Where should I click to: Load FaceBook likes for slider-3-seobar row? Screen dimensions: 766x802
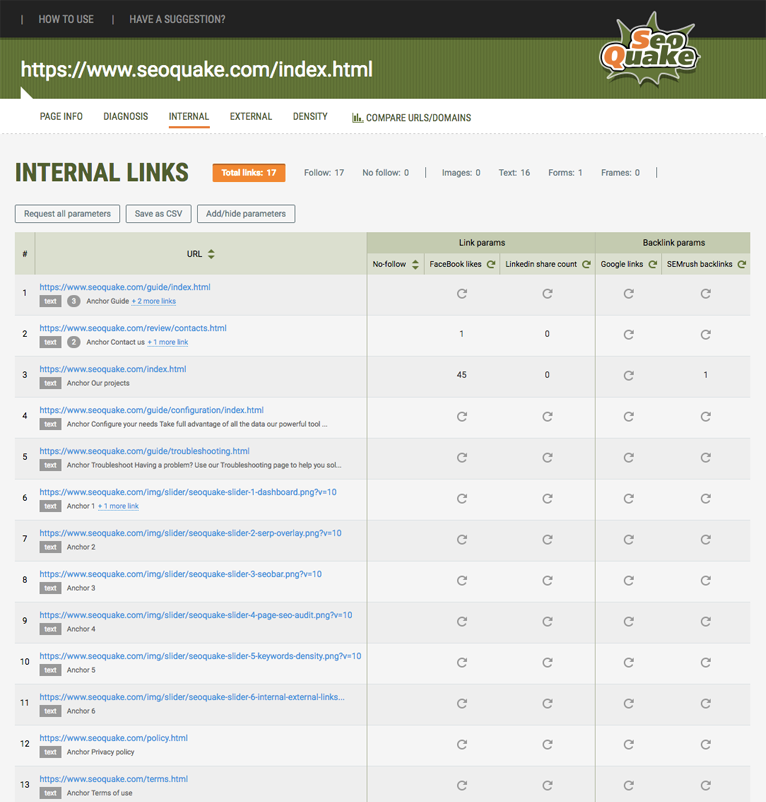[462, 581]
